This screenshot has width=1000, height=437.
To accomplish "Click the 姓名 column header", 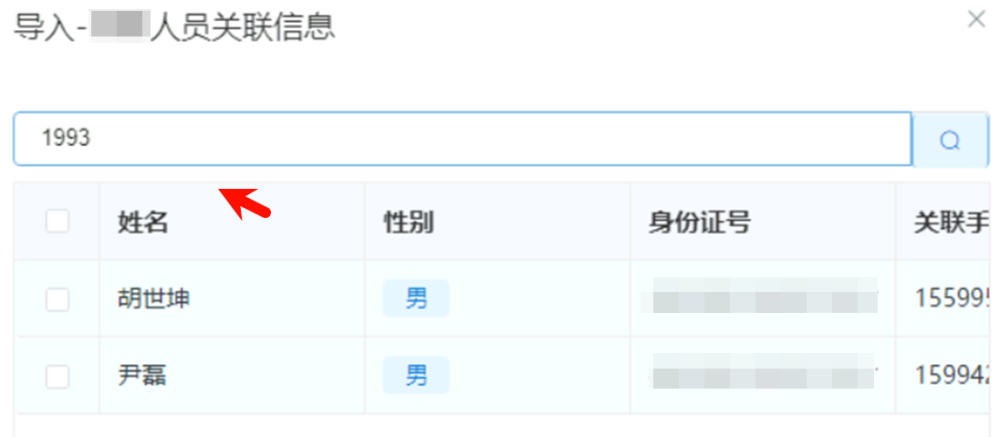I will [143, 223].
